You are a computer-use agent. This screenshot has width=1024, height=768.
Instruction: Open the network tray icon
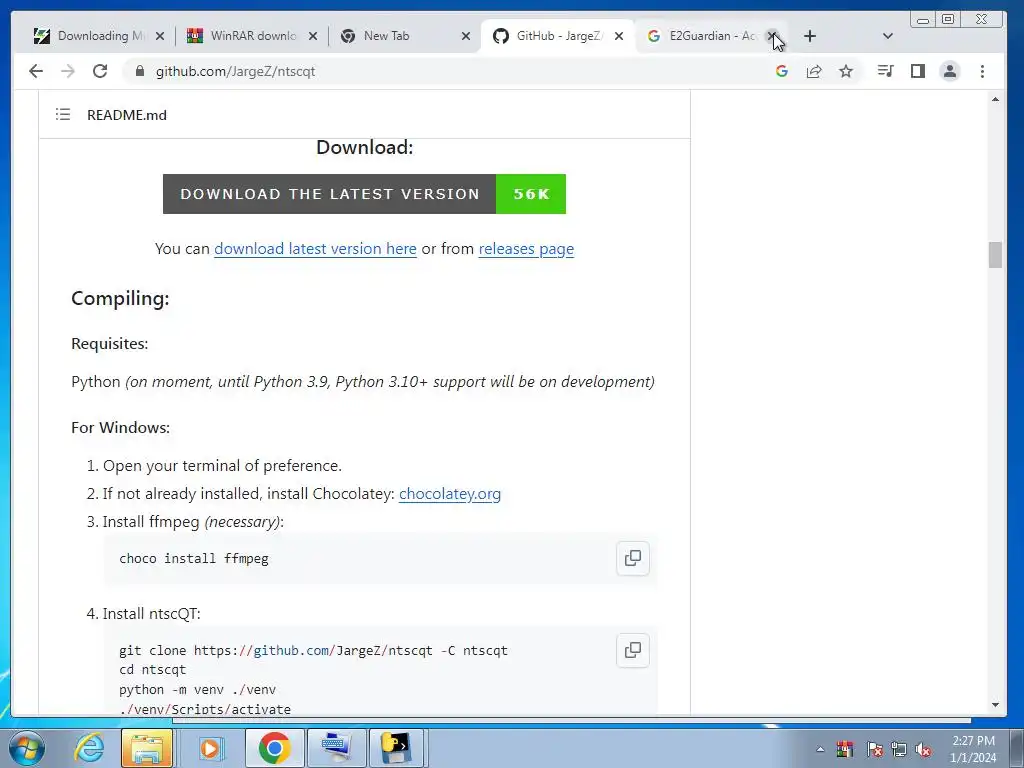[899, 749]
